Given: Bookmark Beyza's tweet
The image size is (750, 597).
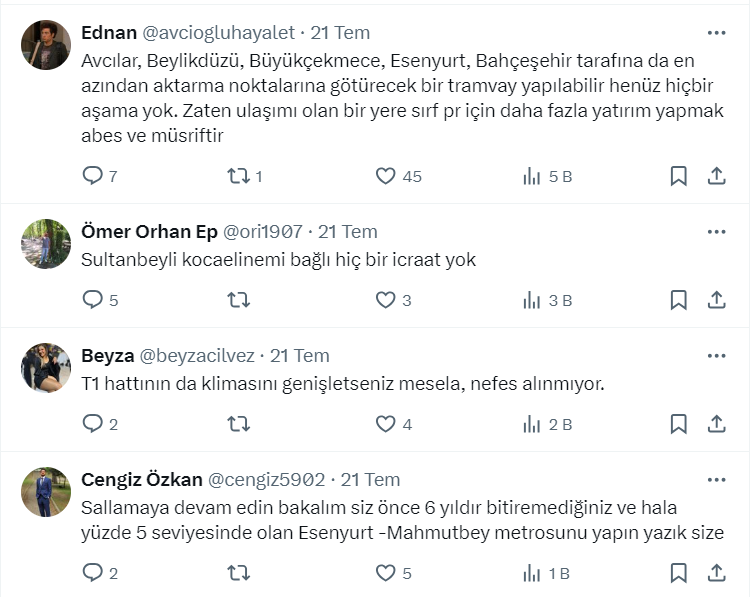Looking at the screenshot, I should tap(678, 423).
